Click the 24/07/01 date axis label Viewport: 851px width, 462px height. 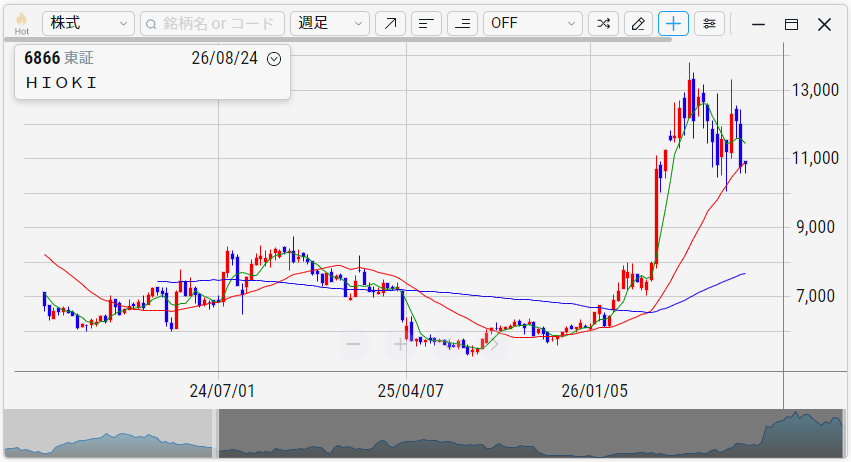coord(222,391)
